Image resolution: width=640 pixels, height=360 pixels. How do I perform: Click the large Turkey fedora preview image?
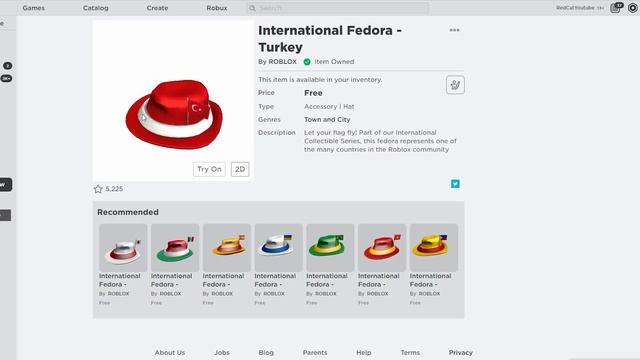(x=173, y=101)
